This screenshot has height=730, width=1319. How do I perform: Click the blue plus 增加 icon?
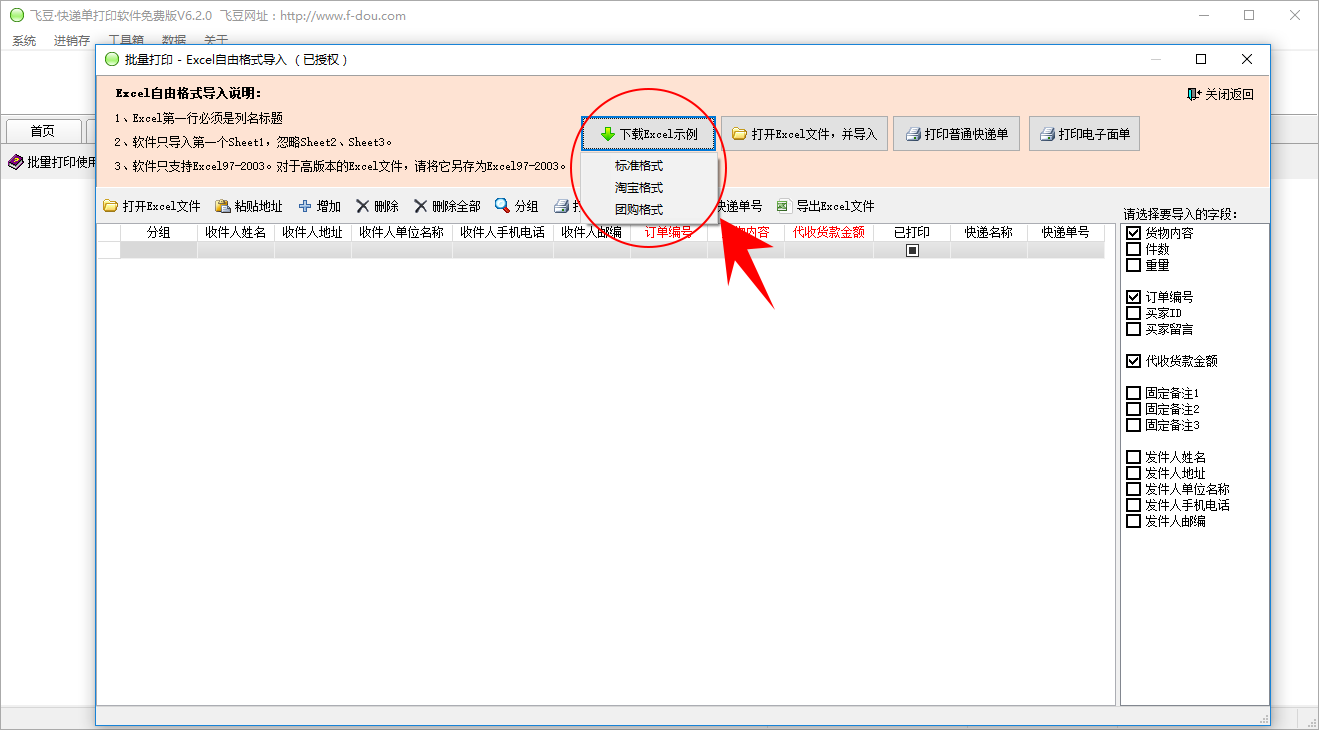click(305, 207)
